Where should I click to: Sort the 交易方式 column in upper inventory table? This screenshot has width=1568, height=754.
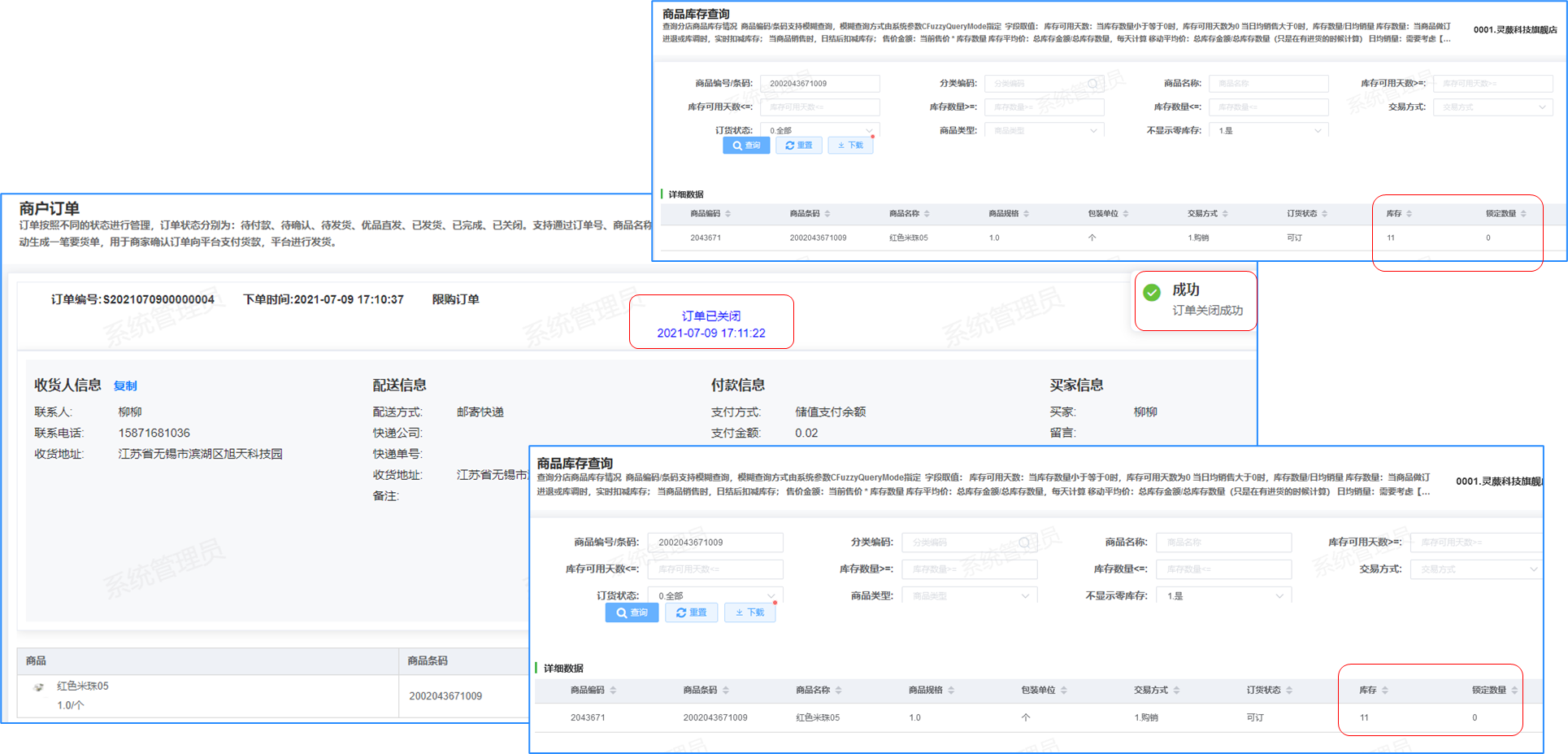pyautogui.click(x=1225, y=214)
